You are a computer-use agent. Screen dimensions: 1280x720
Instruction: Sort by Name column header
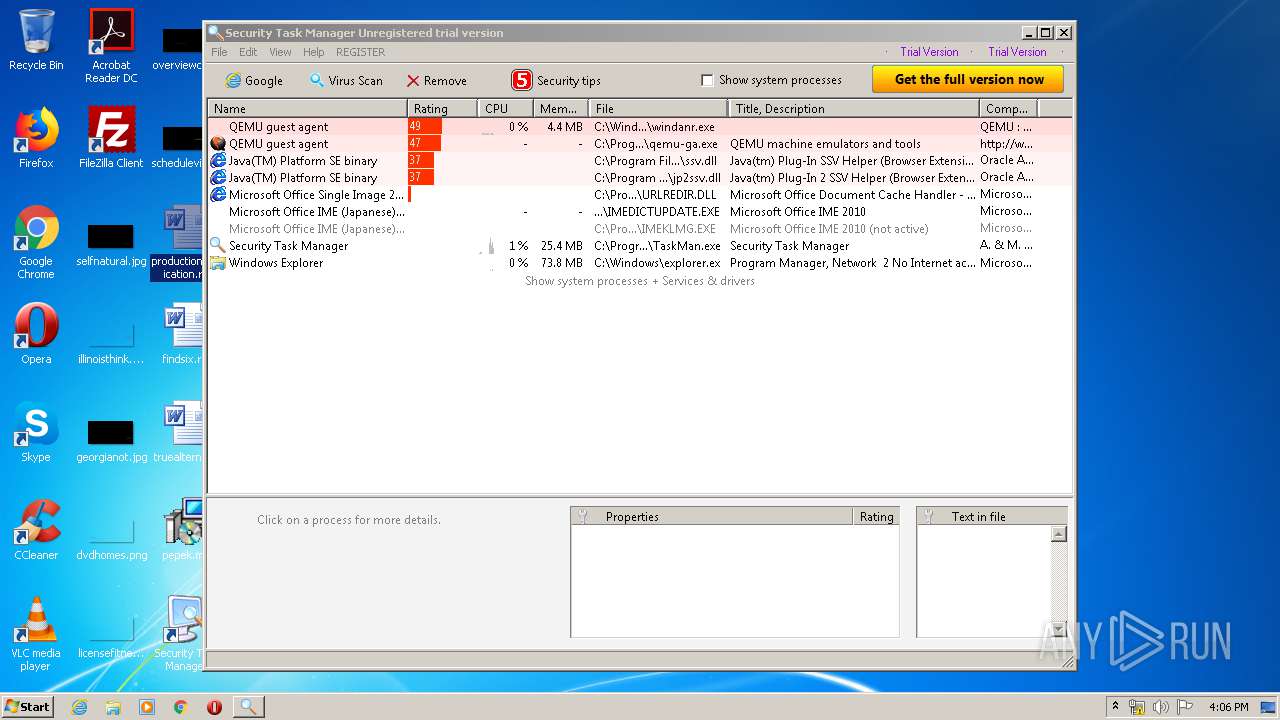[307, 108]
